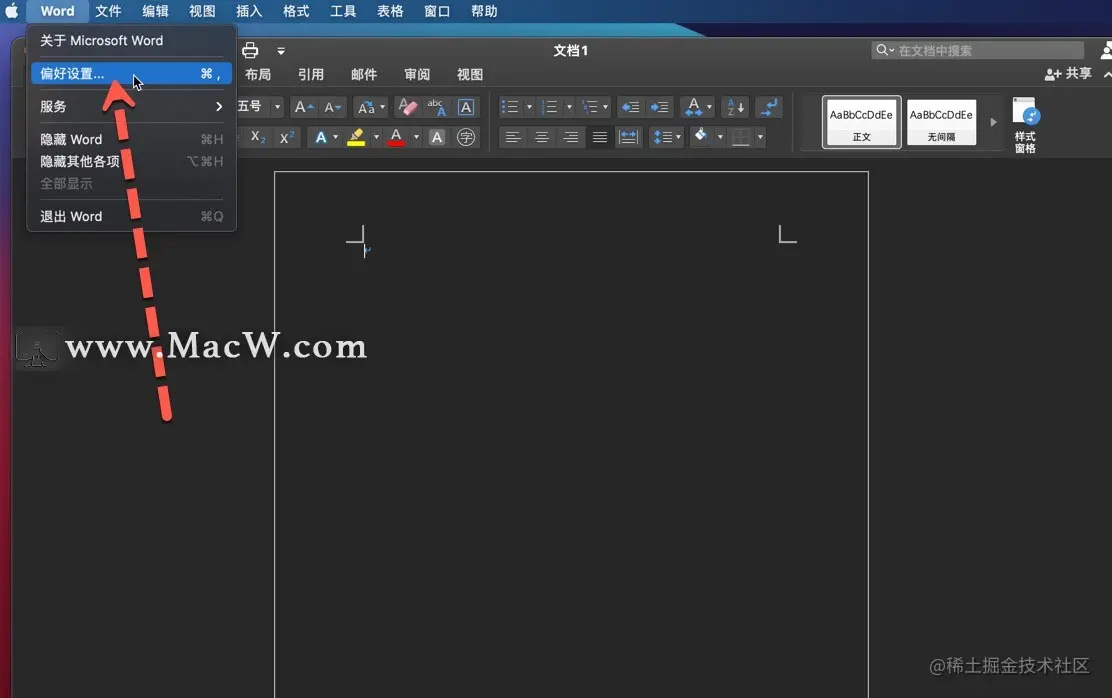Increase font size with the A-up icon
Viewport: 1112px width, 698px height.
(304, 107)
